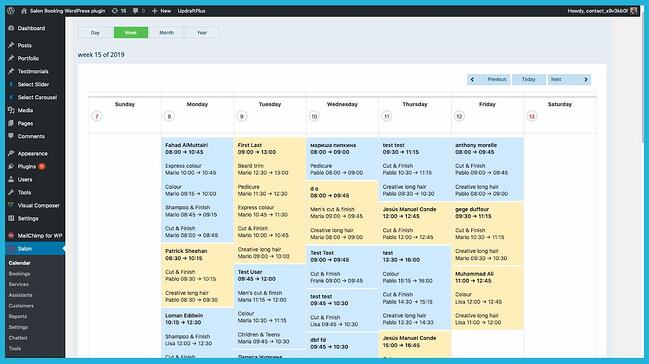
Task: Select Monday date number 8
Action: (x=169, y=116)
